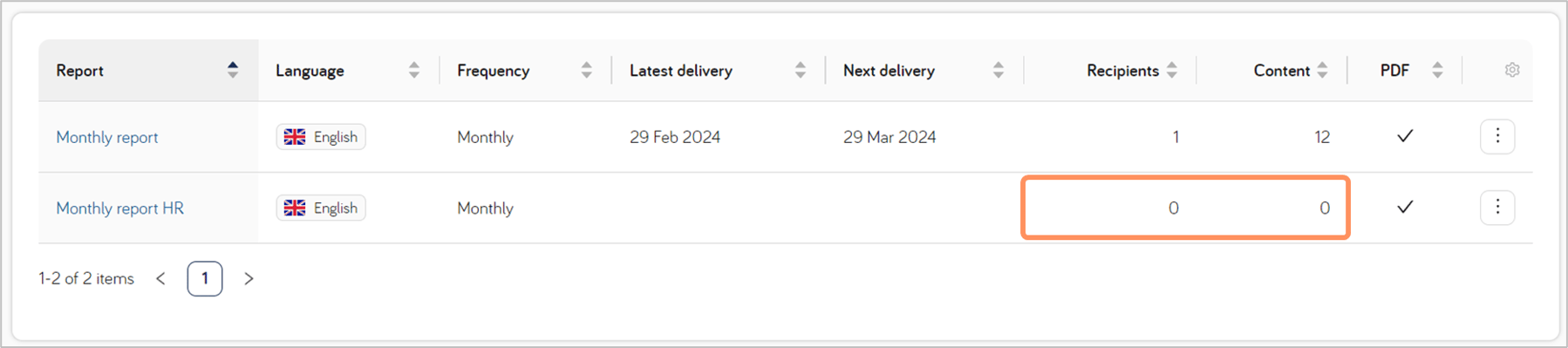Sort by Frequency column arrows
1568x348 pixels.
587,70
